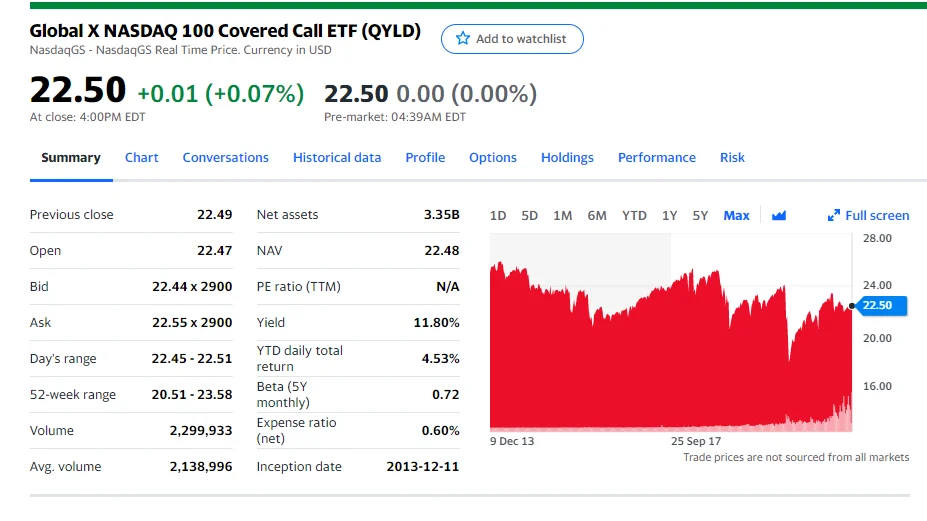Open the Profile tab

(x=425, y=157)
